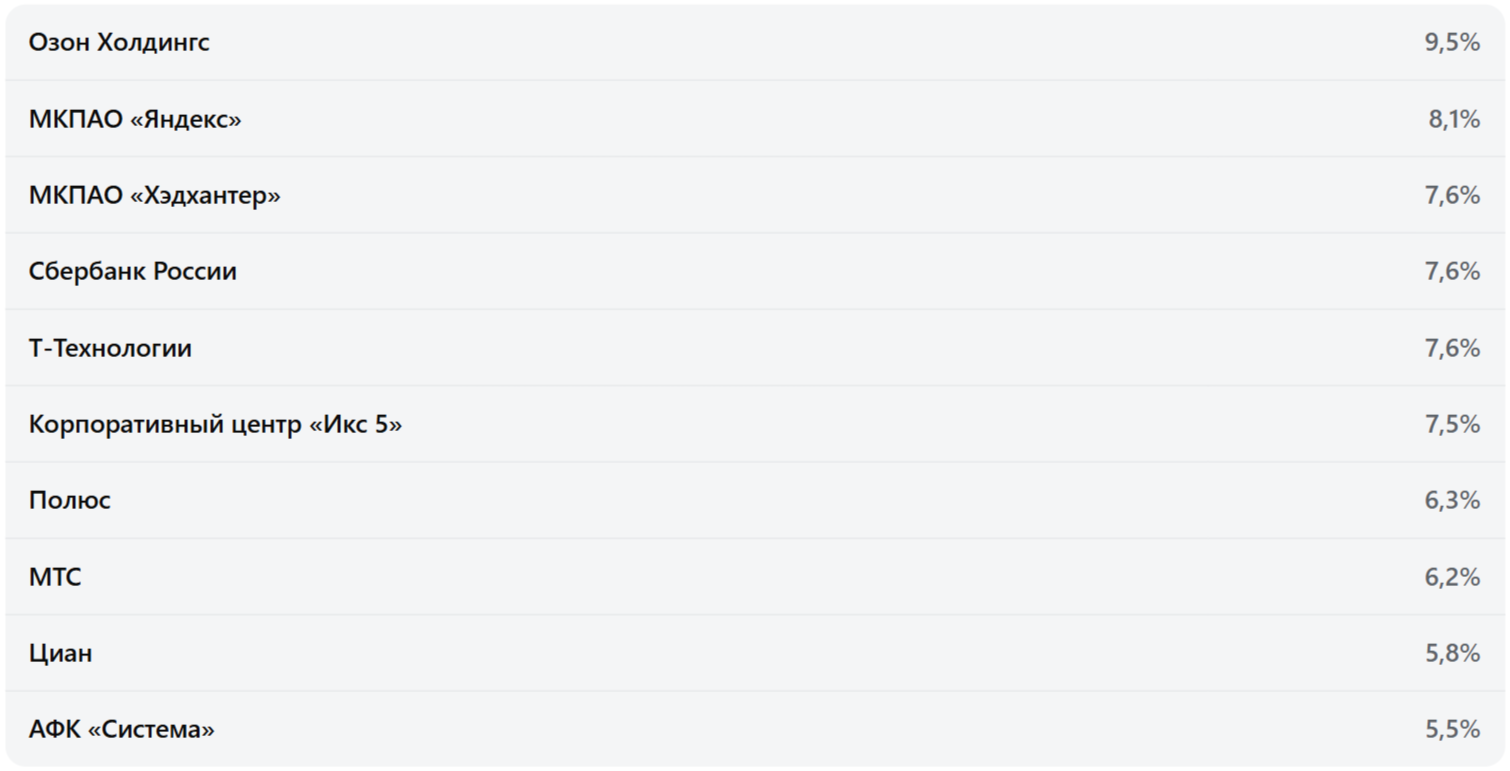This screenshot has height=771, width=1510.
Task: Select the МКПАО «Хэдхантер» row label
Action: tap(154, 196)
